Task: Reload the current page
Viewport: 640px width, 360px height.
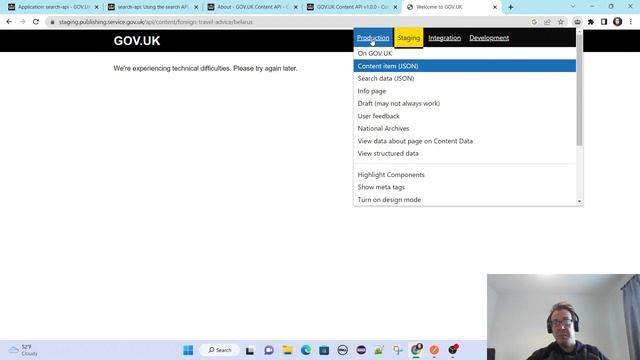Action: pos(36,22)
